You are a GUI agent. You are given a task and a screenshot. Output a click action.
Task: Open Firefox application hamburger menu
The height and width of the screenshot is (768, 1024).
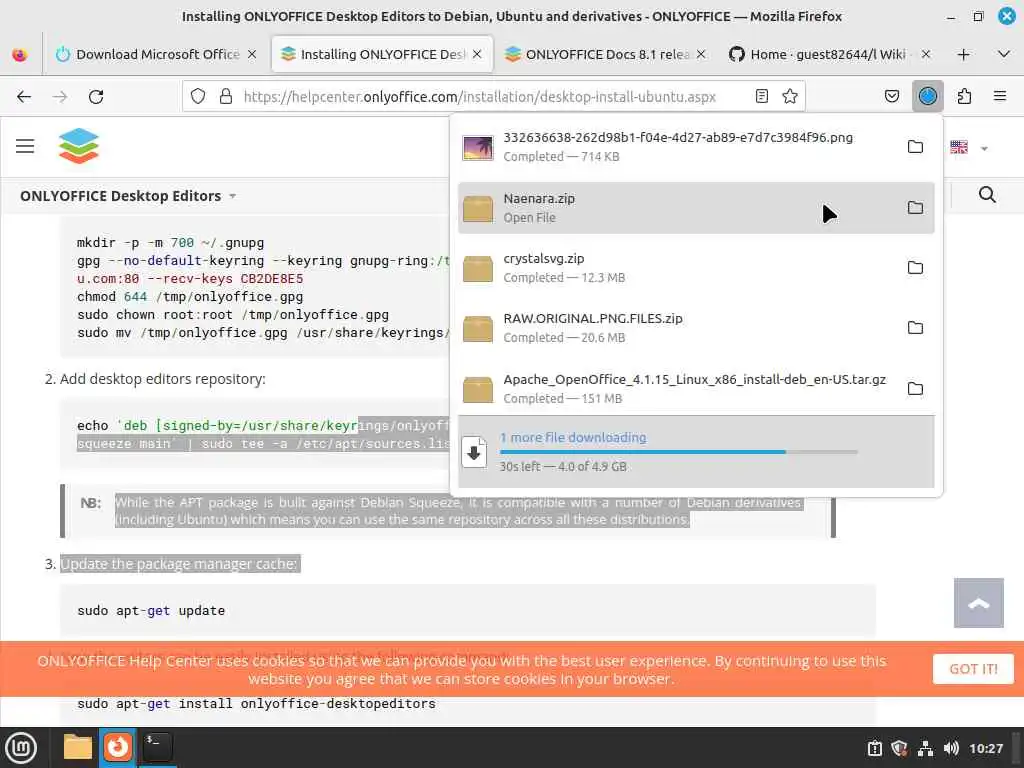pyautogui.click(x=999, y=97)
